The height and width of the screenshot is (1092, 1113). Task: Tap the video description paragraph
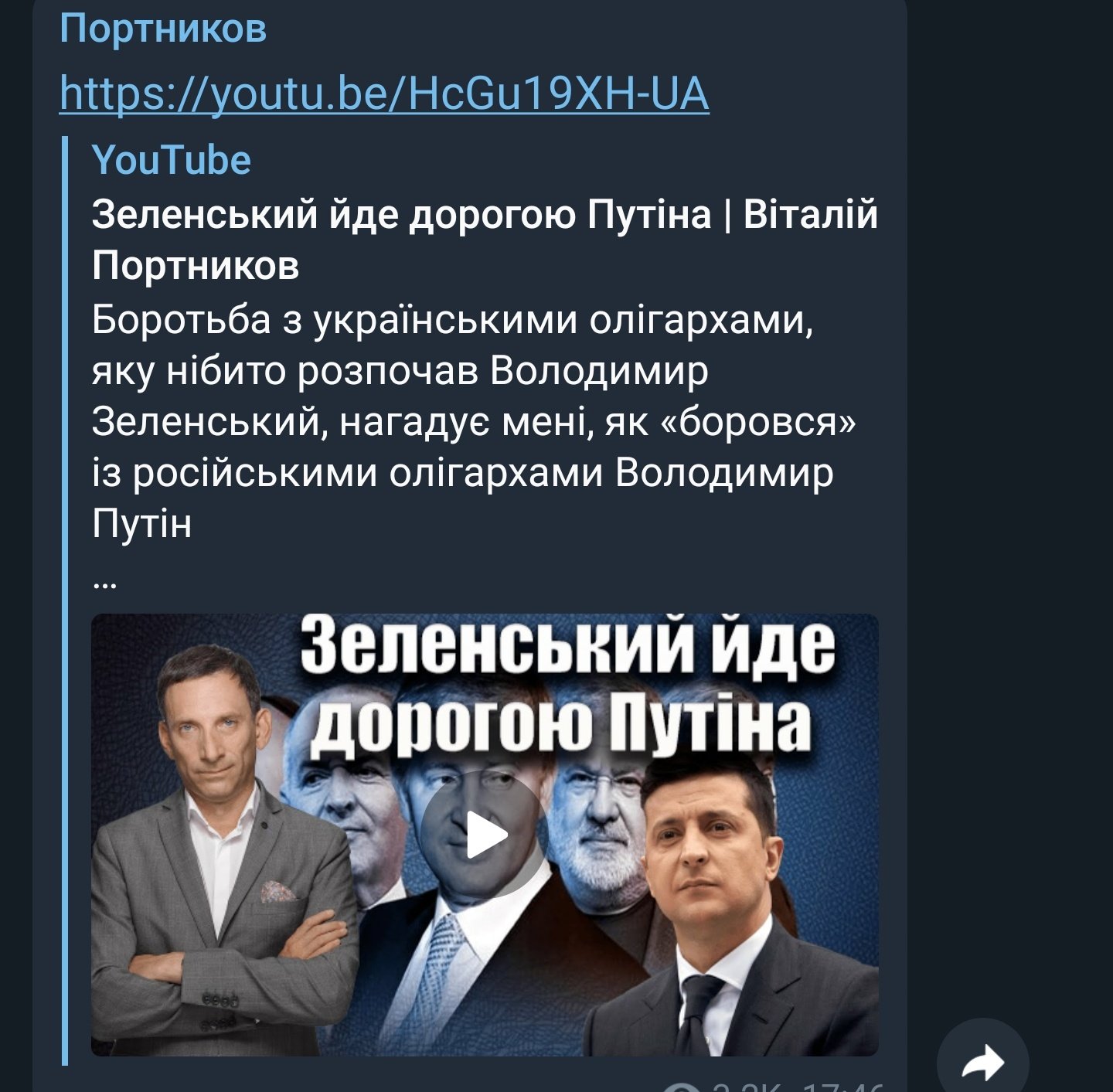tap(474, 421)
